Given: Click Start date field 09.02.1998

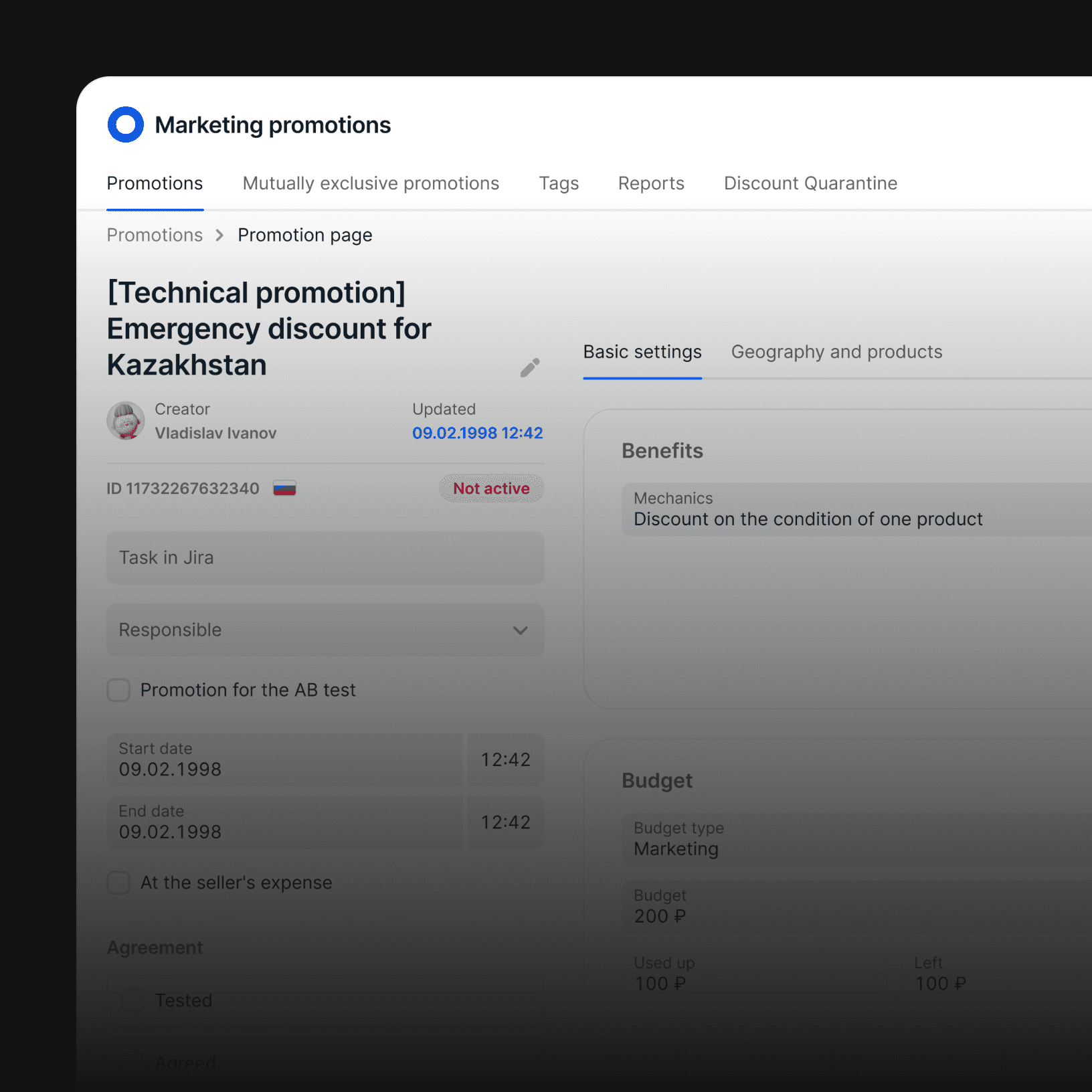Looking at the screenshot, I should coord(284,759).
